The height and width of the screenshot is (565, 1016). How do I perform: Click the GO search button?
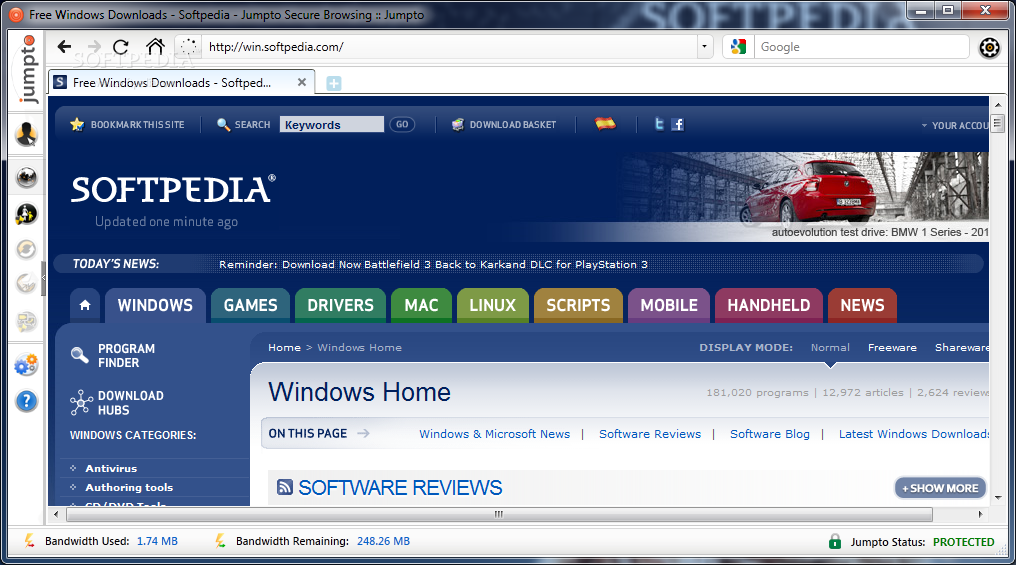coord(402,124)
